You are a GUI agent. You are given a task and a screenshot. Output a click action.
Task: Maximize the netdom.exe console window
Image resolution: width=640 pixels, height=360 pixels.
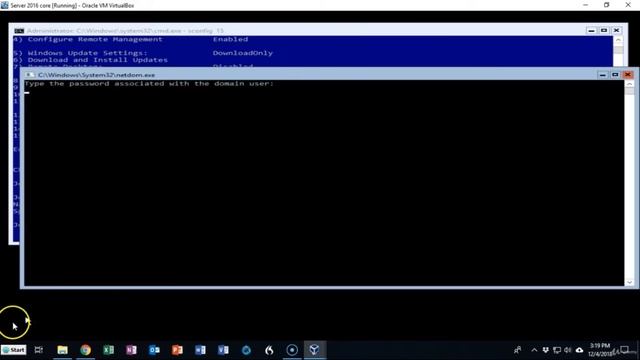[615, 75]
